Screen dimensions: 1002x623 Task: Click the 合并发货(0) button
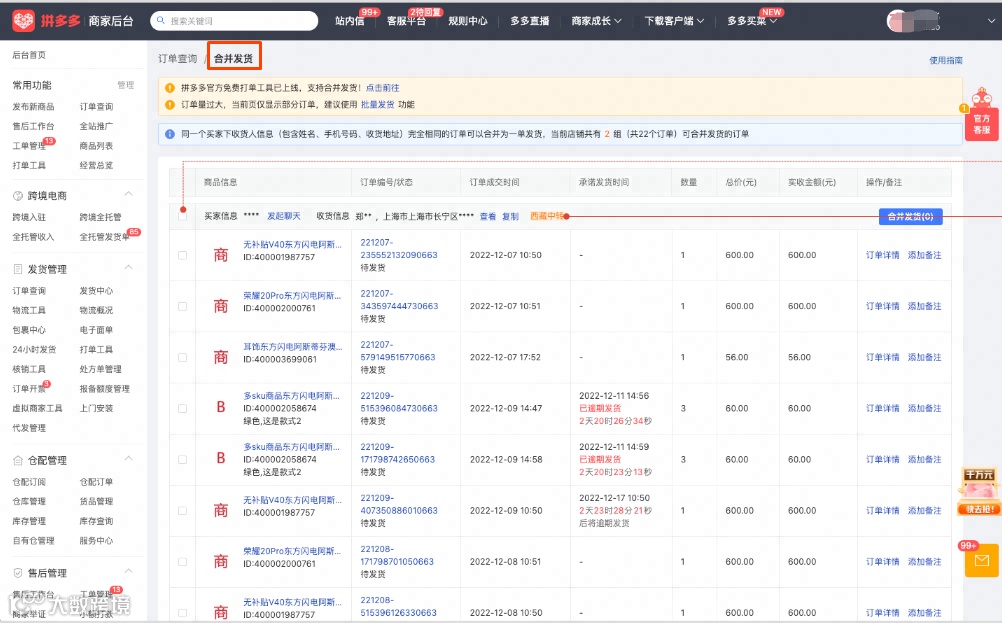click(x=911, y=217)
